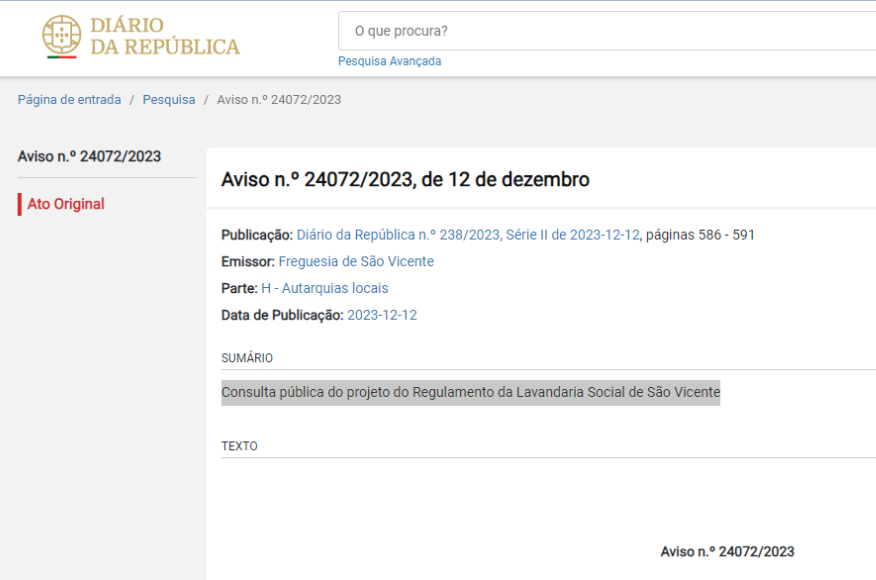The image size is (876, 580).
Task: Click the page range "páginas 586 - 591"
Action: (700, 235)
